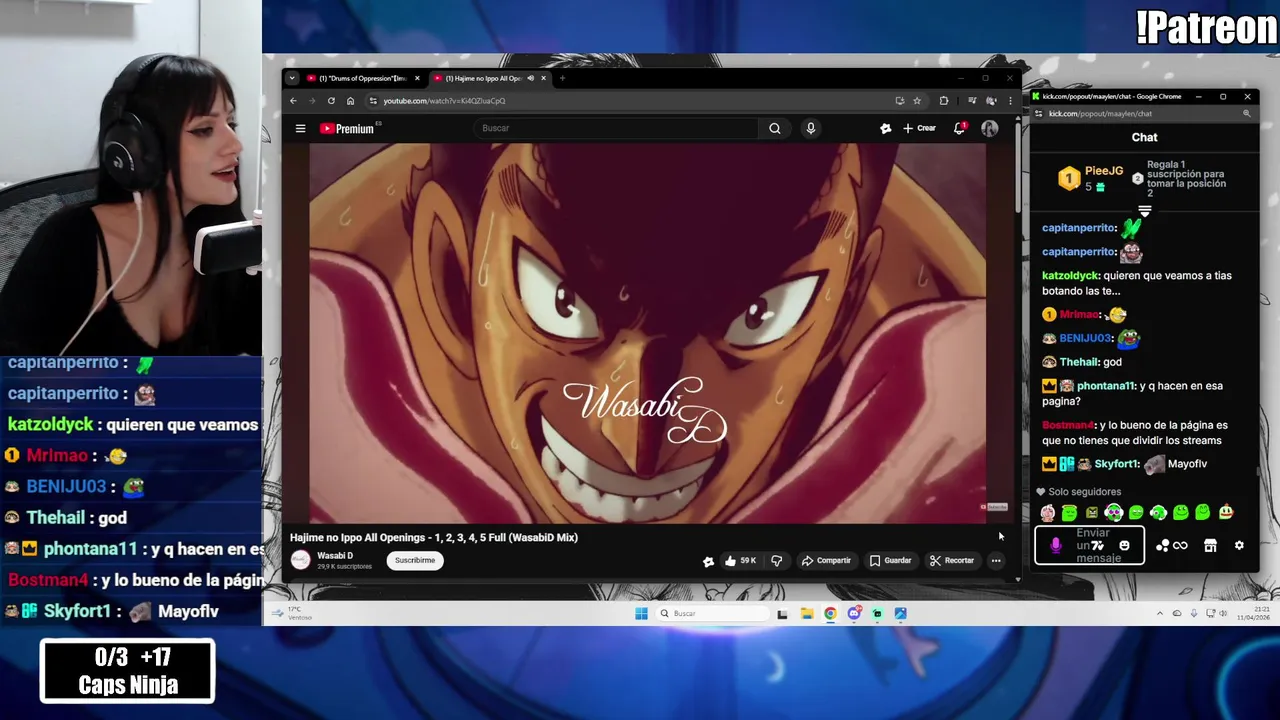
Task: Bookmark this page with star icon
Action: (916, 100)
